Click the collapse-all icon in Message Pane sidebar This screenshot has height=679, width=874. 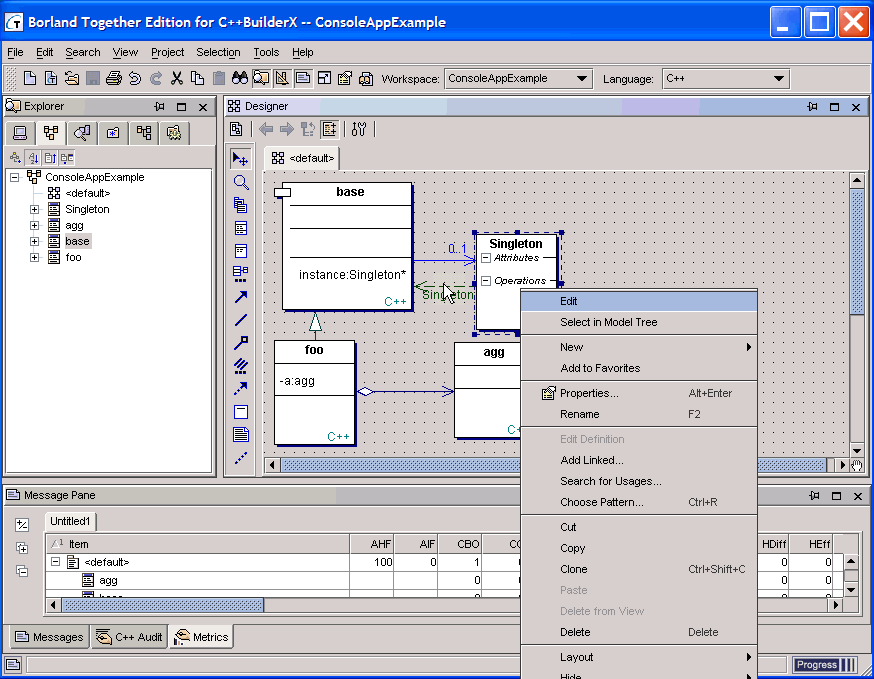click(x=22, y=571)
